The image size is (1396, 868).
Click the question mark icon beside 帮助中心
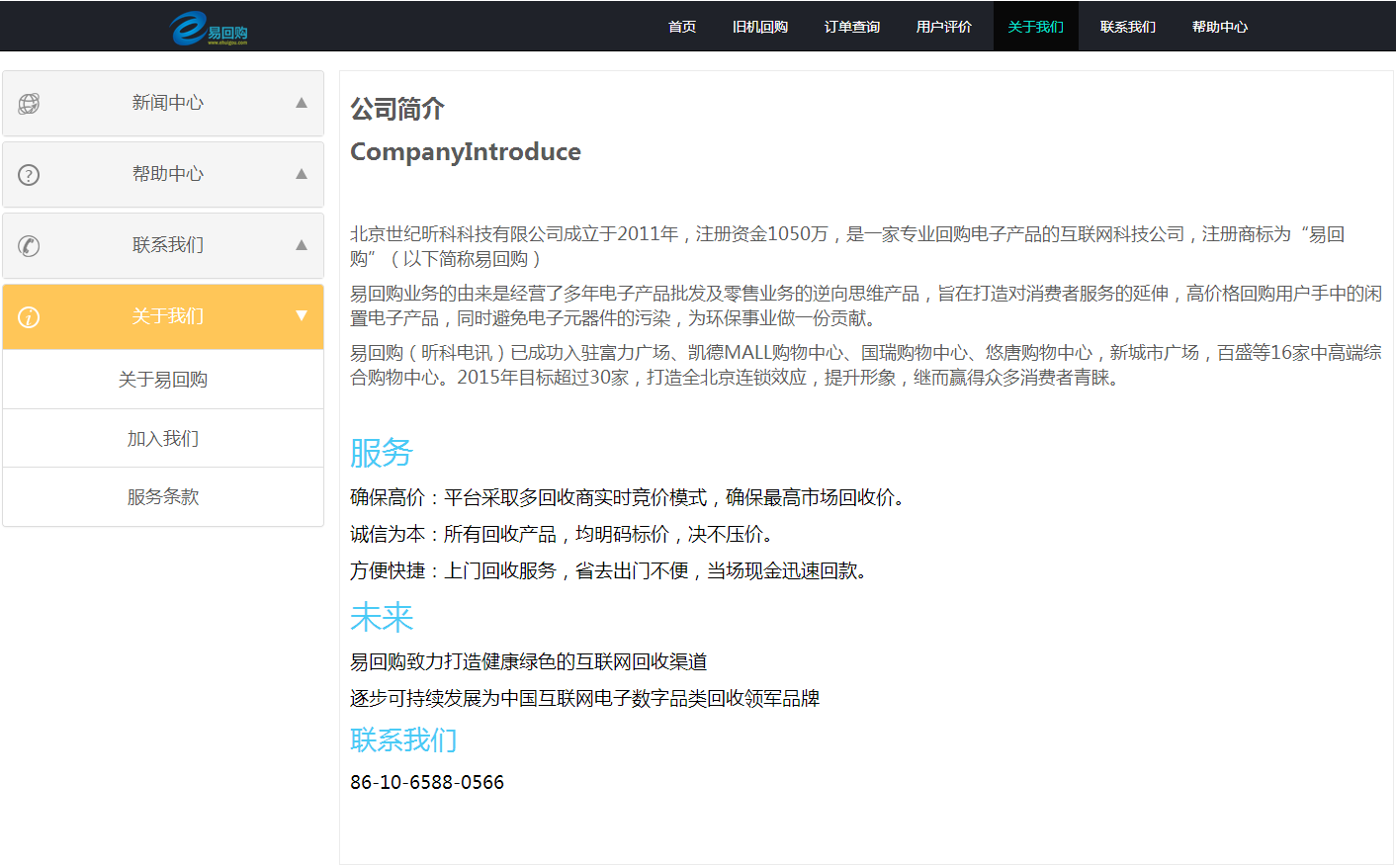click(x=29, y=175)
